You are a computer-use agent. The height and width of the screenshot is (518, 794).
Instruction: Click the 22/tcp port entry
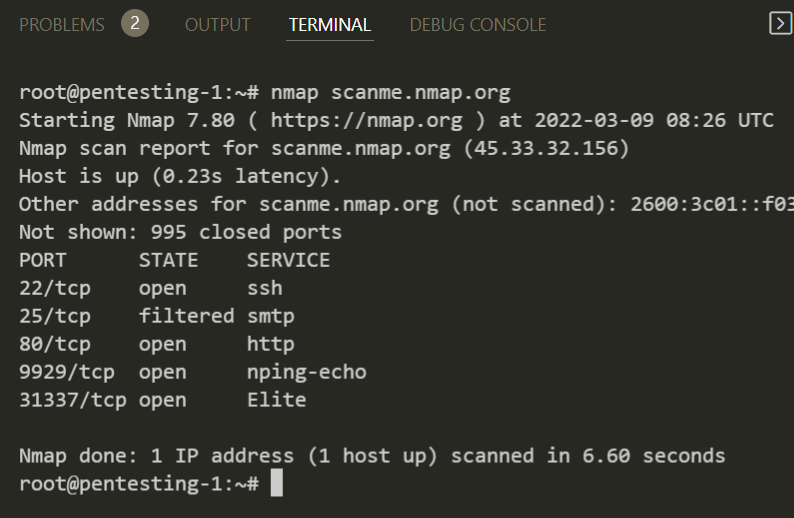[x=54, y=288]
